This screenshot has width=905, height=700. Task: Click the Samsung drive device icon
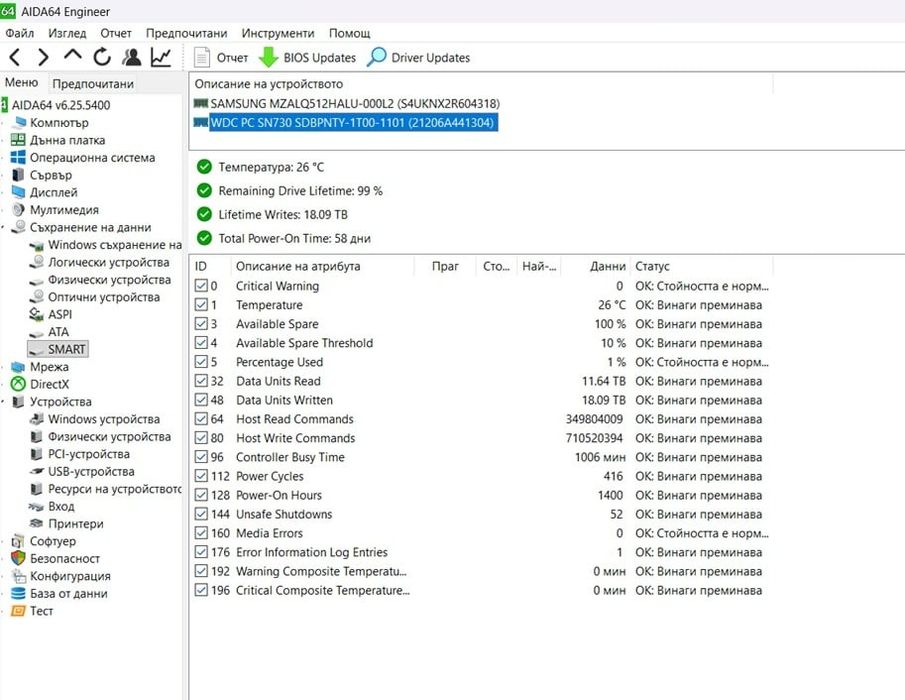(x=201, y=103)
